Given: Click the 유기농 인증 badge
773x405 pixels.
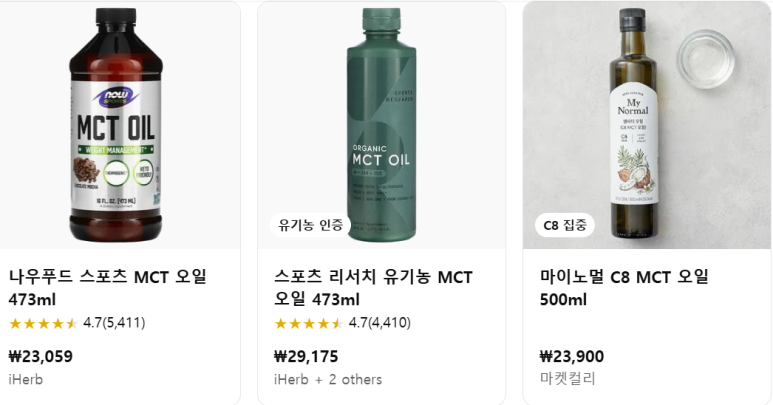Looking at the screenshot, I should 310,226.
